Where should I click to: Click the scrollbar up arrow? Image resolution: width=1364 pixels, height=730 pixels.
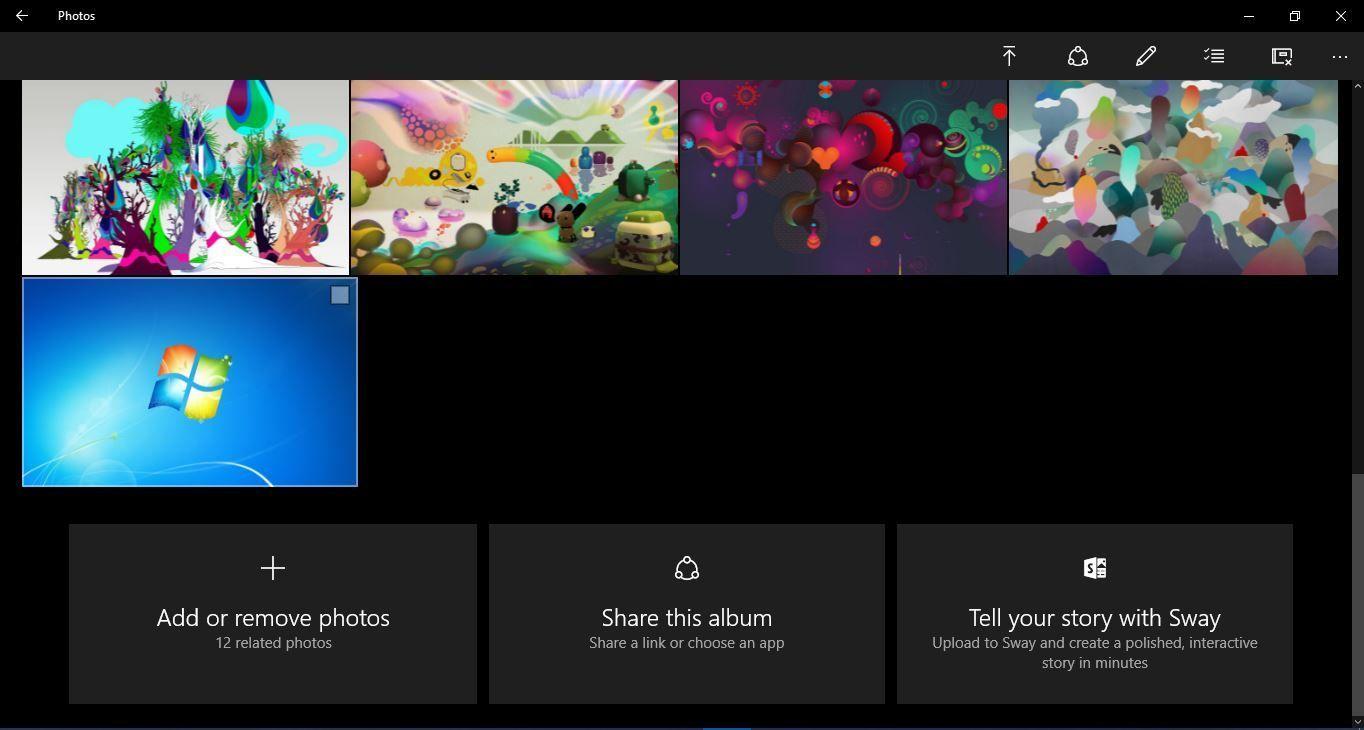1357,86
